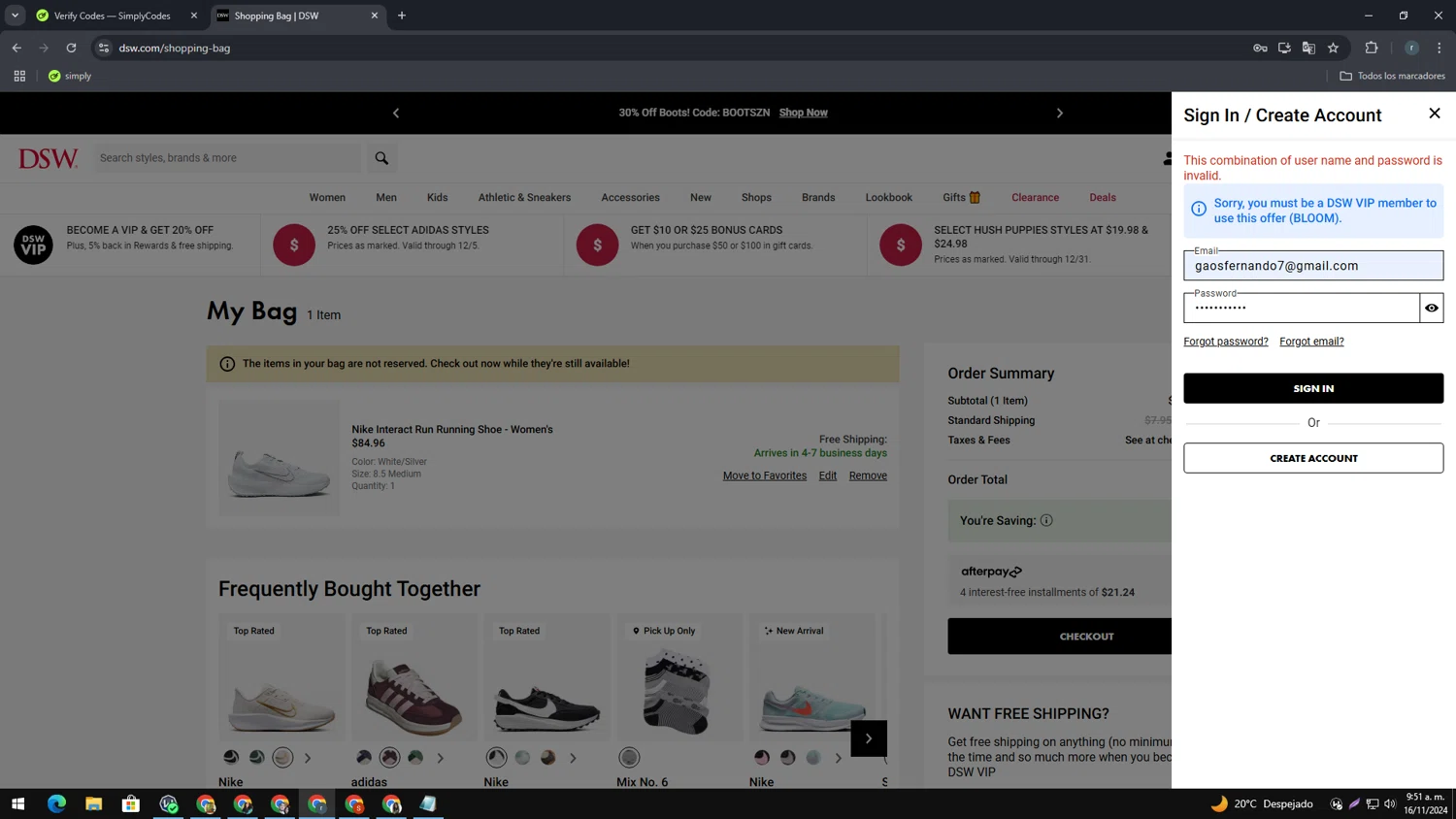Image resolution: width=1456 pixels, height=819 pixels.
Task: Expand more colors for adidas product
Action: [440, 758]
